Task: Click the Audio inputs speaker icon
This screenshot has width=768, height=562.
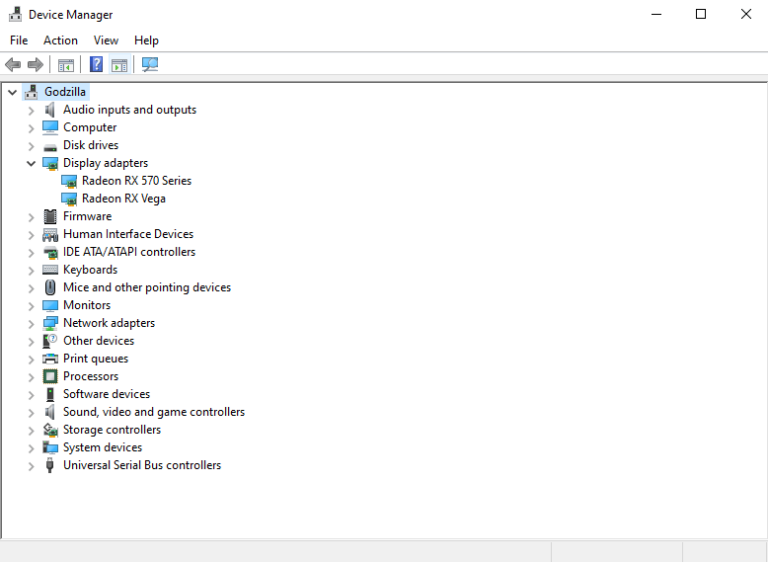Action: point(49,110)
